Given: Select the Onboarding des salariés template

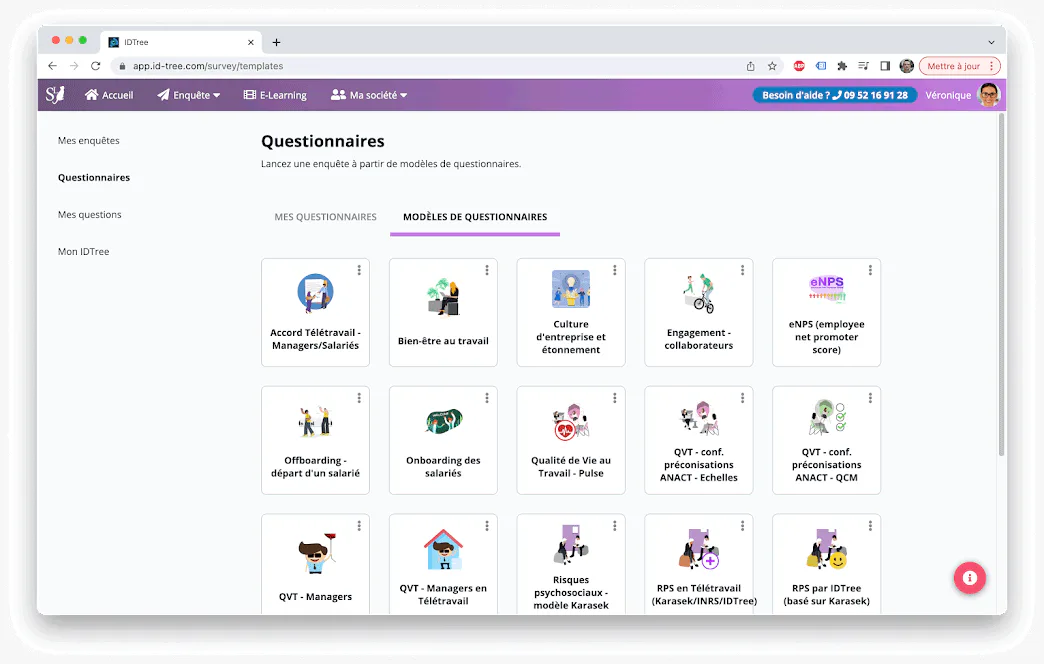Looking at the screenshot, I should click(x=443, y=440).
